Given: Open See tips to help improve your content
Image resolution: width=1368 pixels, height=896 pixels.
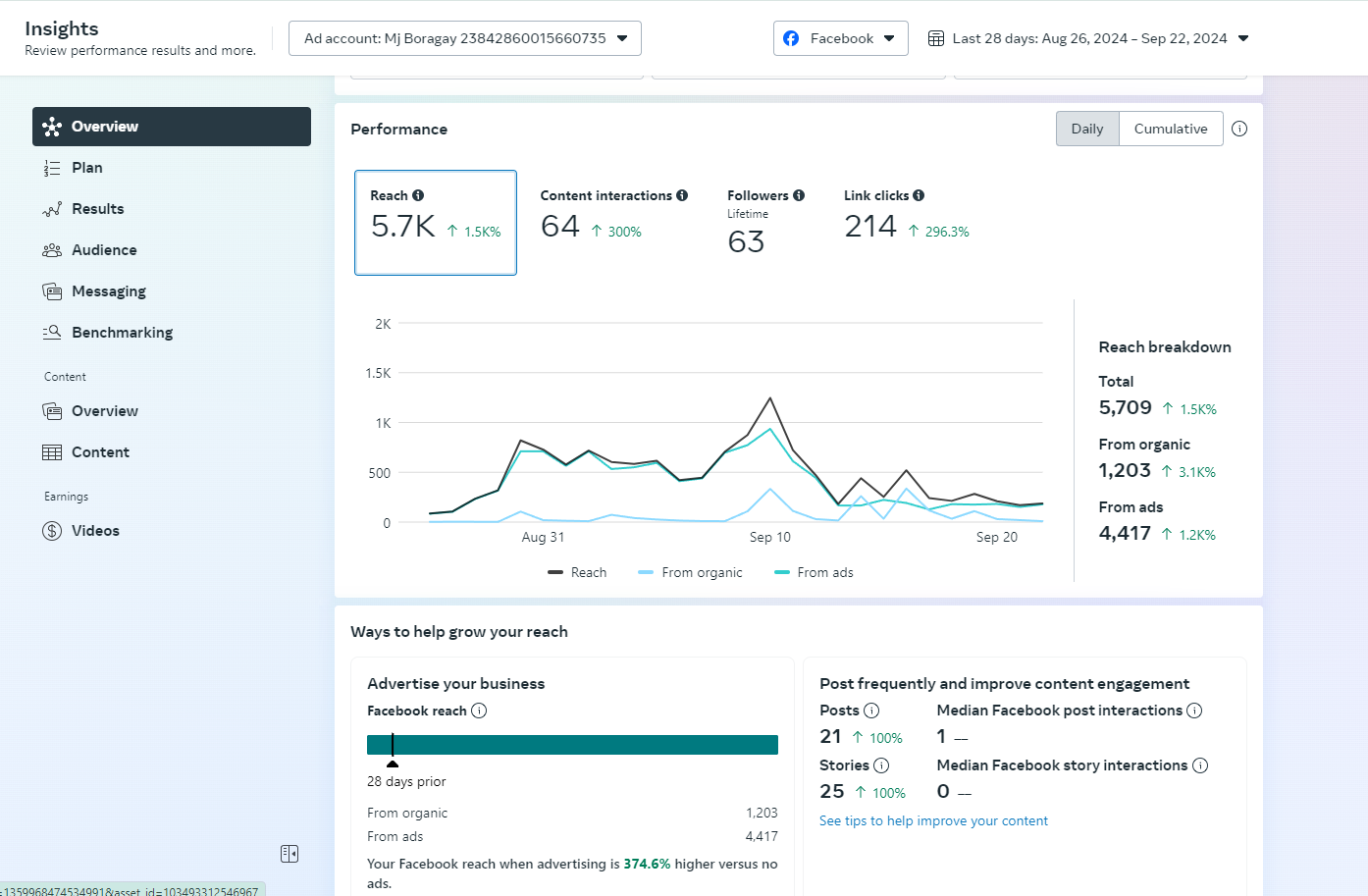Looking at the screenshot, I should click(x=933, y=820).
